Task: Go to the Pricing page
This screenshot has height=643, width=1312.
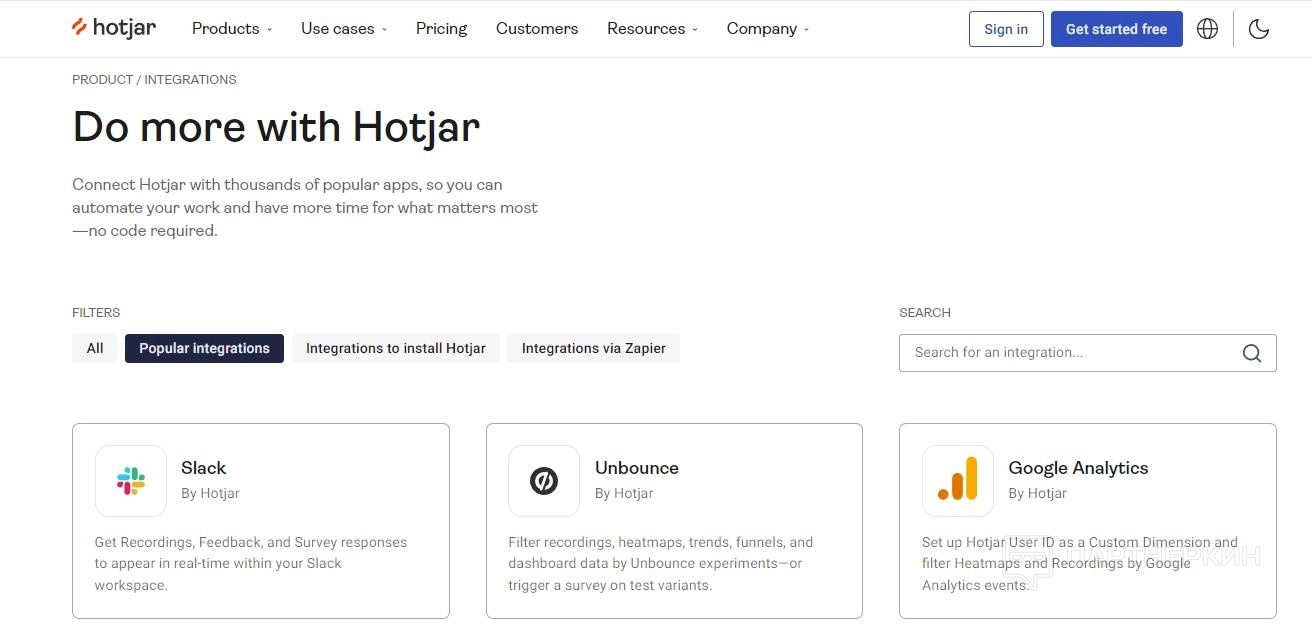Action: [441, 29]
